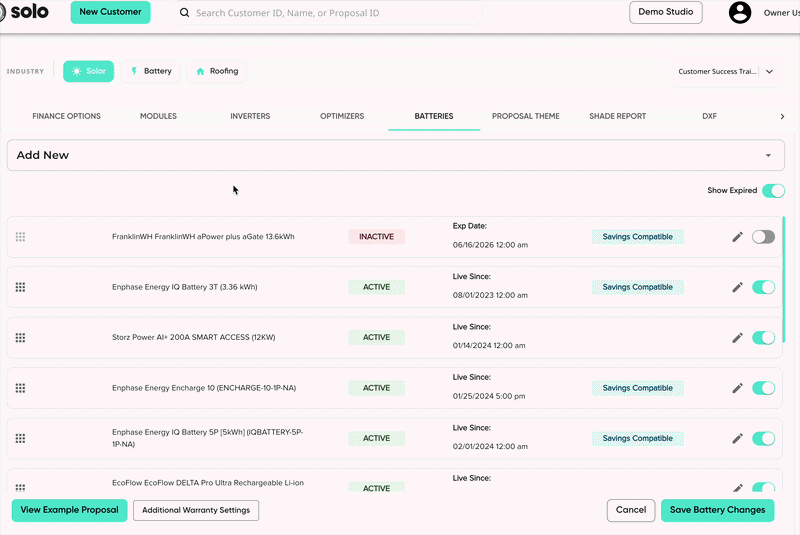Open the Finance Options tab
Viewport: 800px width, 535px height.
tap(66, 116)
